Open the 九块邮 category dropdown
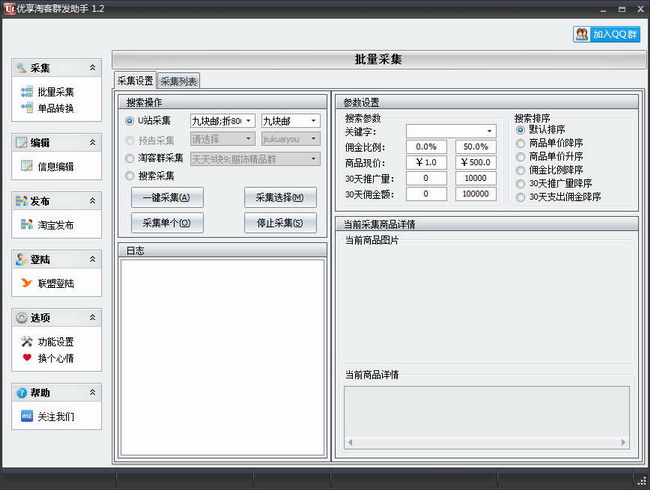The width and height of the screenshot is (650, 490). (313, 121)
